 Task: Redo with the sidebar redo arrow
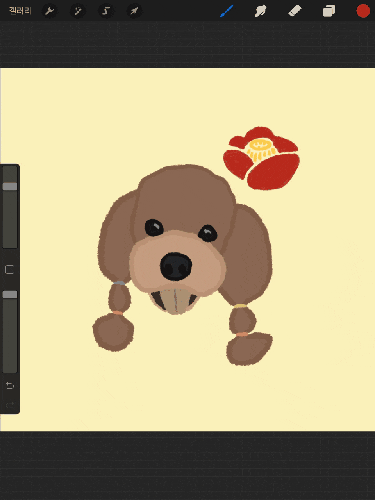tap(10, 405)
